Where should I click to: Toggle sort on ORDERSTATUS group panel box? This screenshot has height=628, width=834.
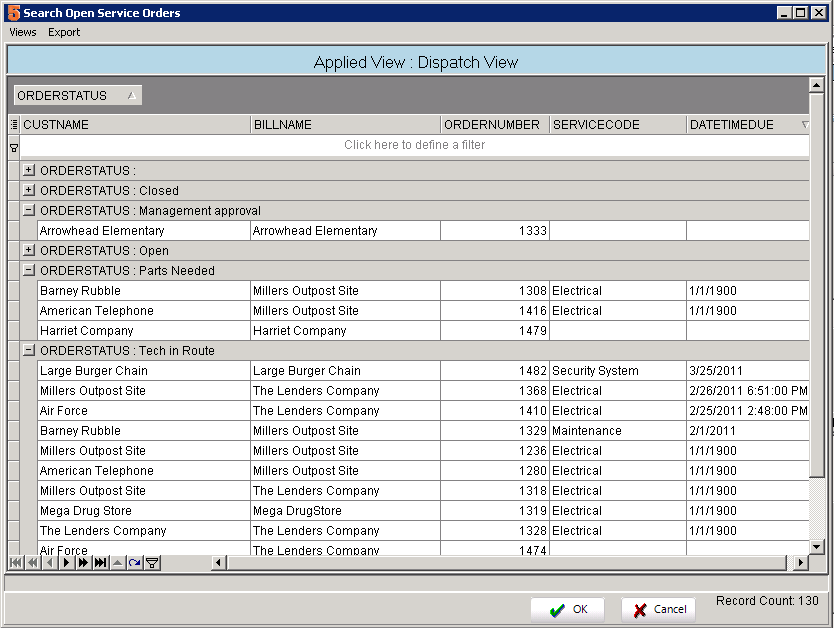click(78, 95)
